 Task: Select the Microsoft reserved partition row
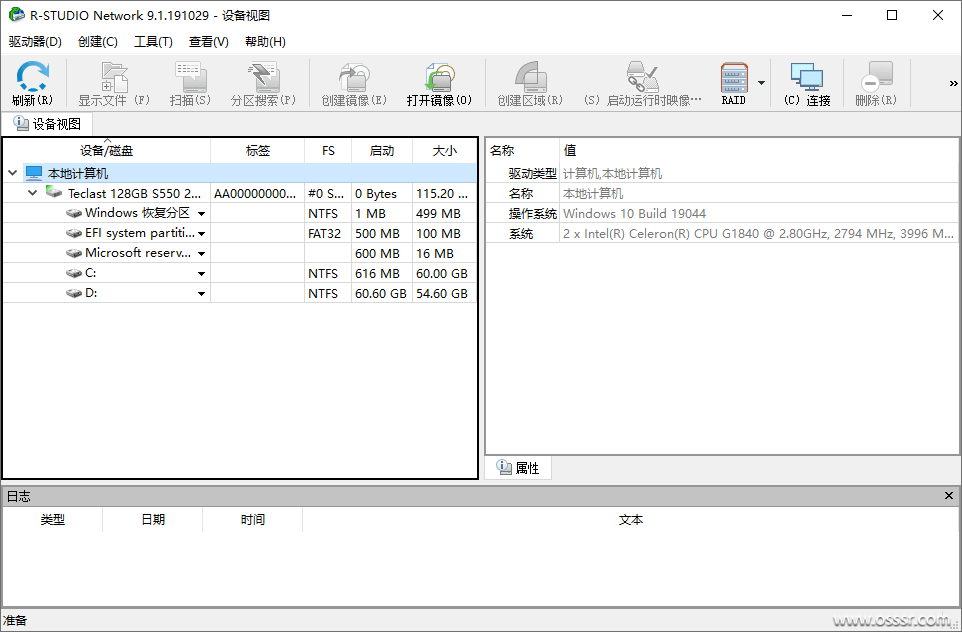point(240,253)
